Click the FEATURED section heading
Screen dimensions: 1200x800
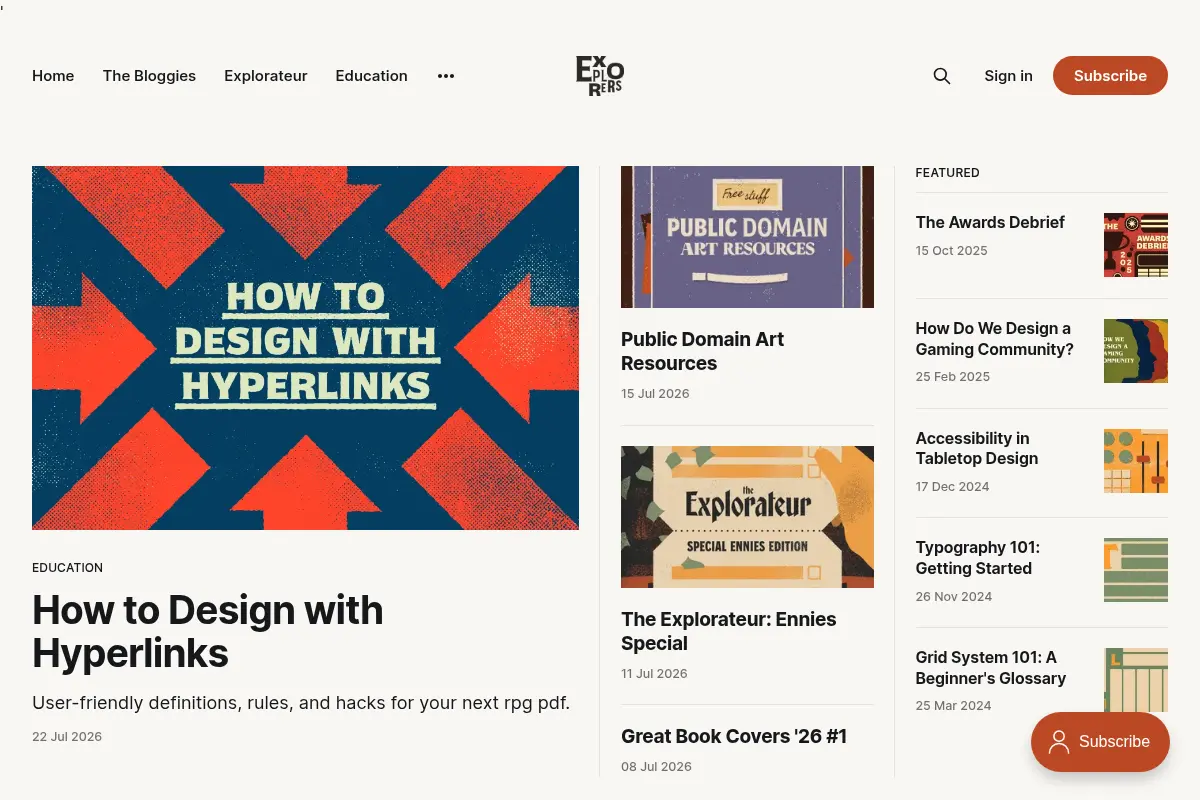[947, 173]
